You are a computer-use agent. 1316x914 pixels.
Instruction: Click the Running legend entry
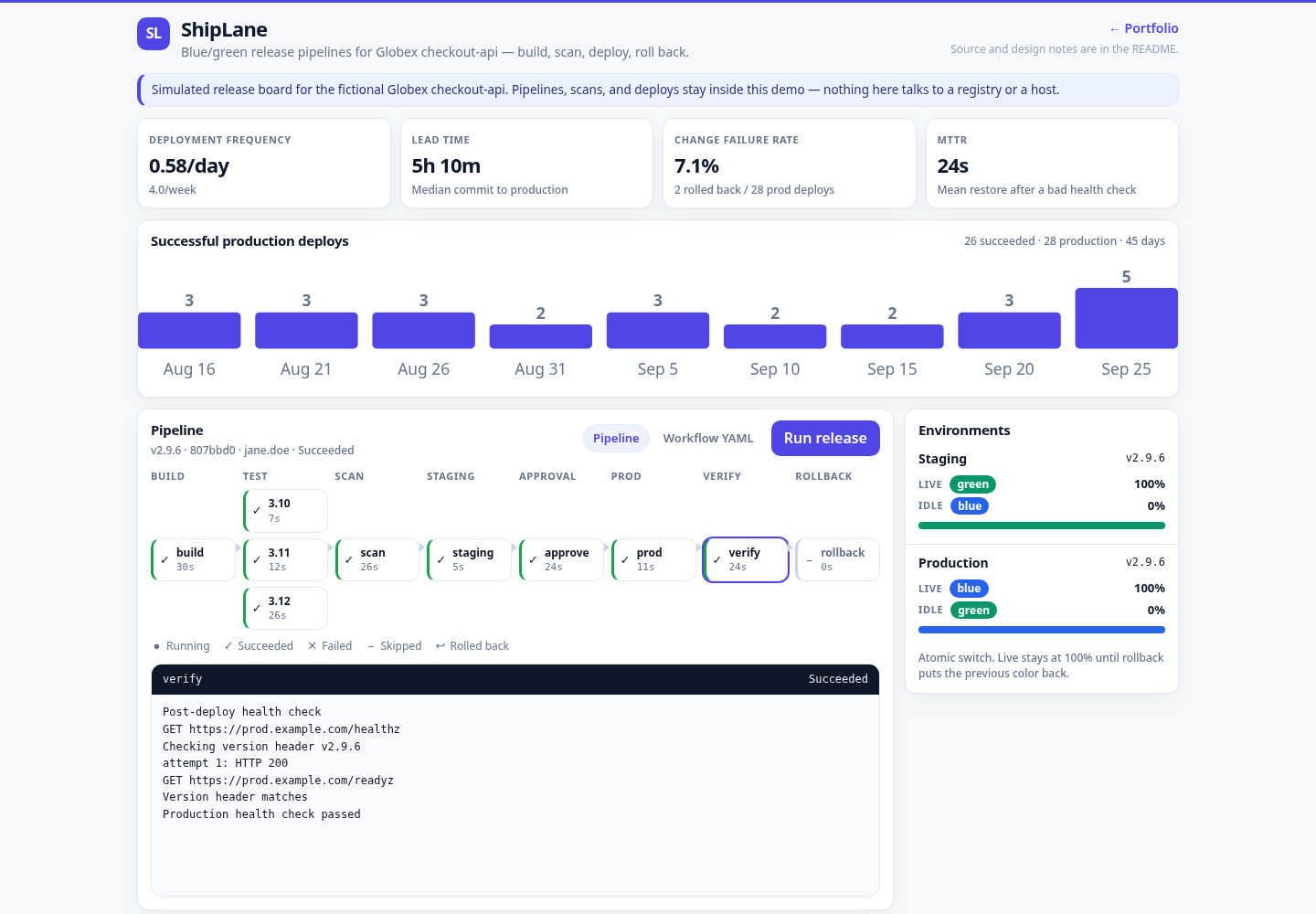[182, 646]
